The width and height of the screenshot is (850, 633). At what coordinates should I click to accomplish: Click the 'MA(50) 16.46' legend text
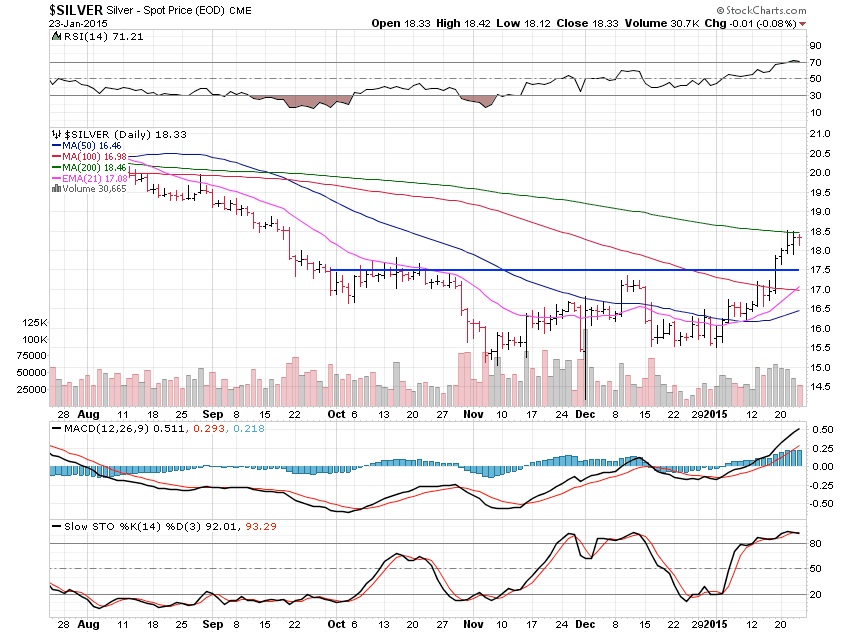(92, 146)
